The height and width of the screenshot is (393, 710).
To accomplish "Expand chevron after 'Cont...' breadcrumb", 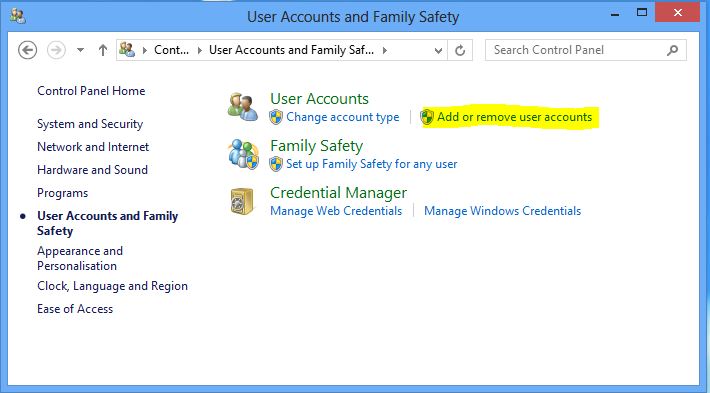I will pyautogui.click(x=200, y=50).
